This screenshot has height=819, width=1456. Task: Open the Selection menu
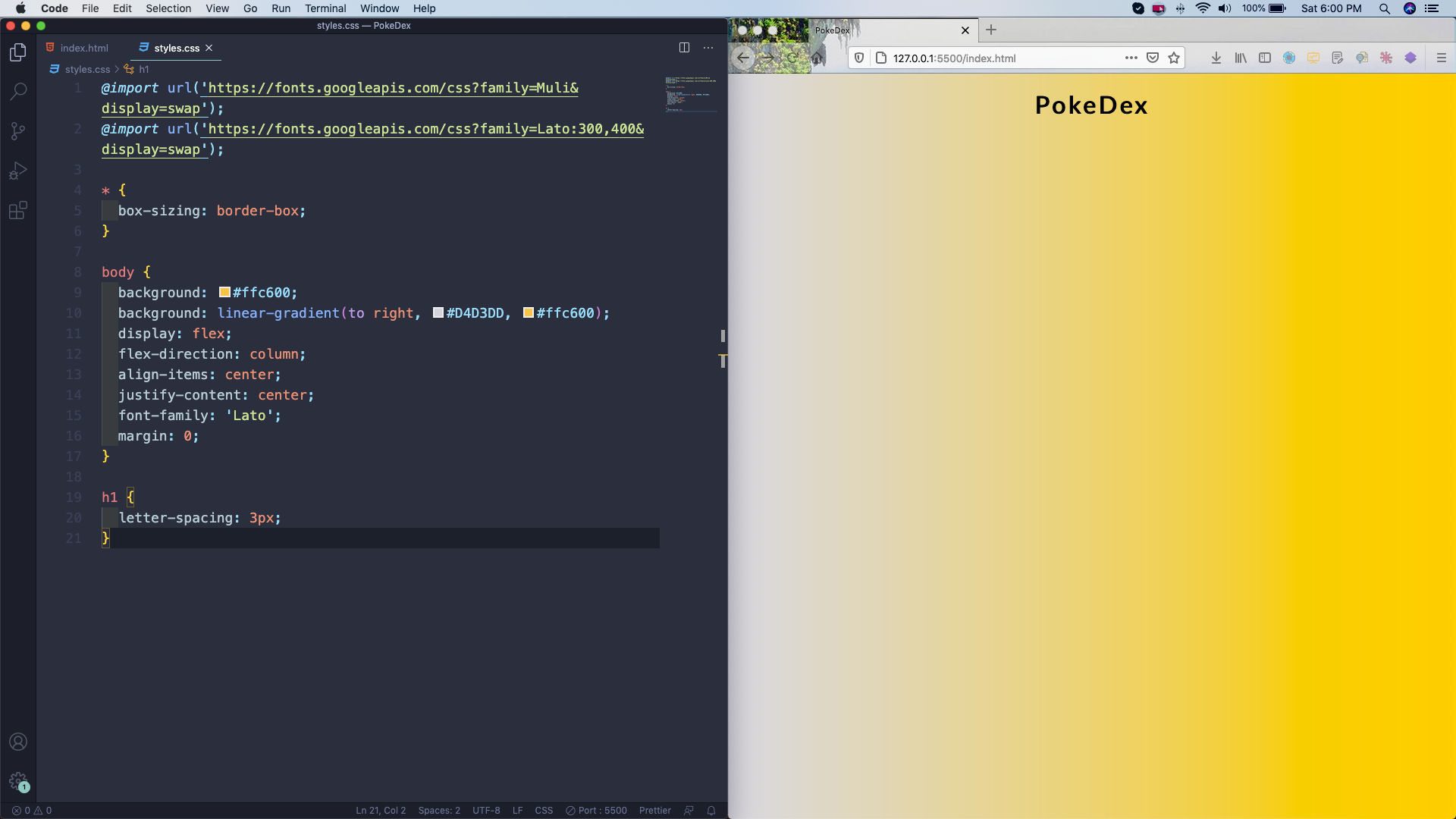click(168, 8)
